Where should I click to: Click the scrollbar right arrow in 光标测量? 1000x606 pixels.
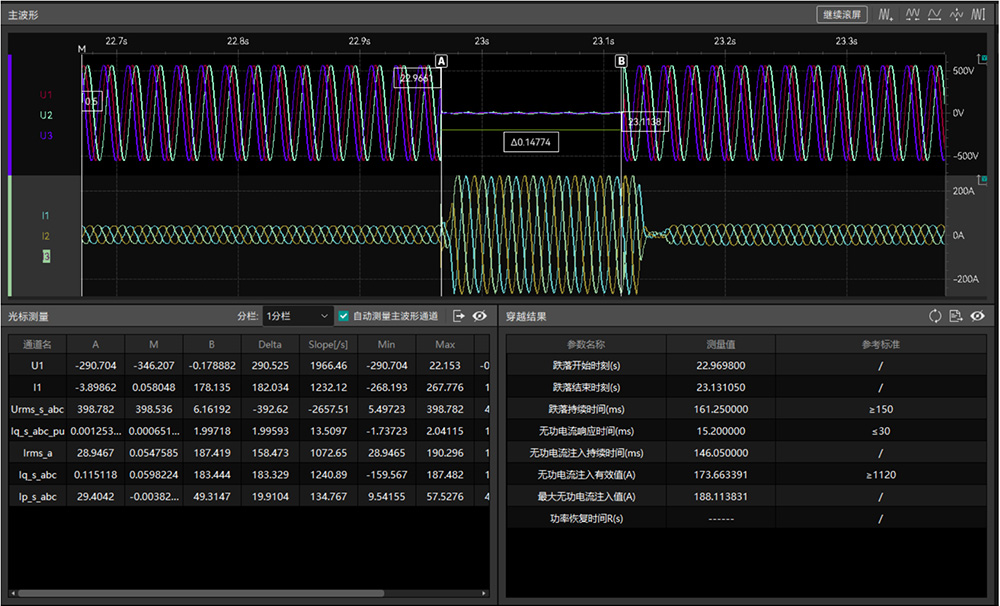coord(484,593)
